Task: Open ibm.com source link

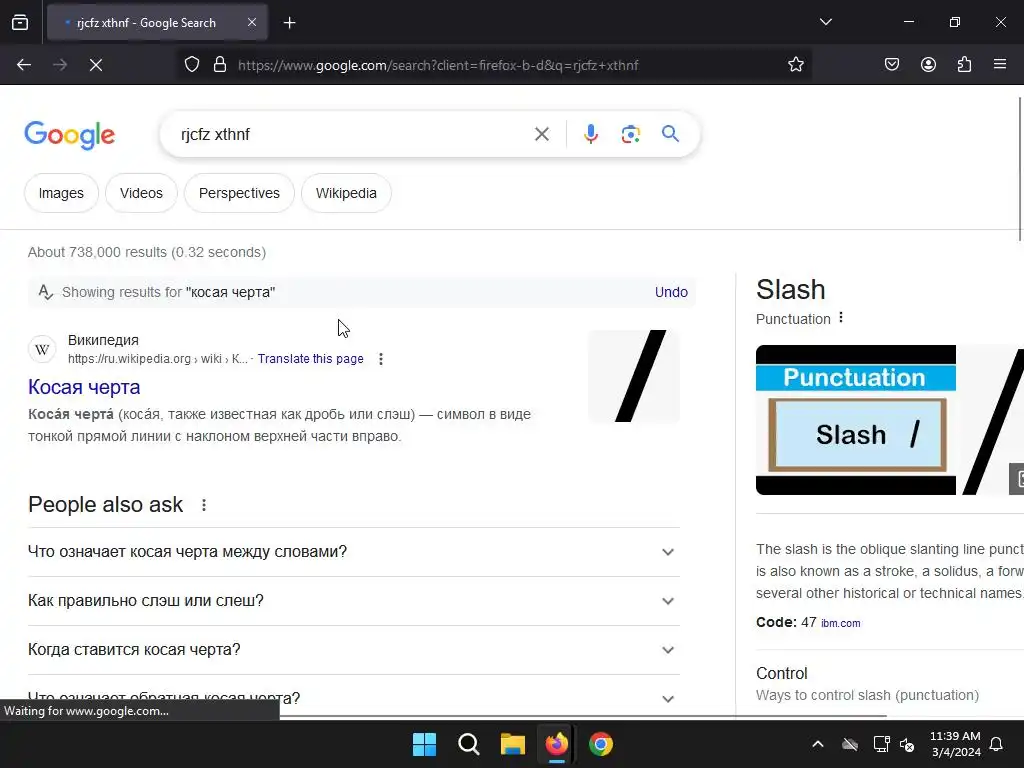Action: coord(840,624)
